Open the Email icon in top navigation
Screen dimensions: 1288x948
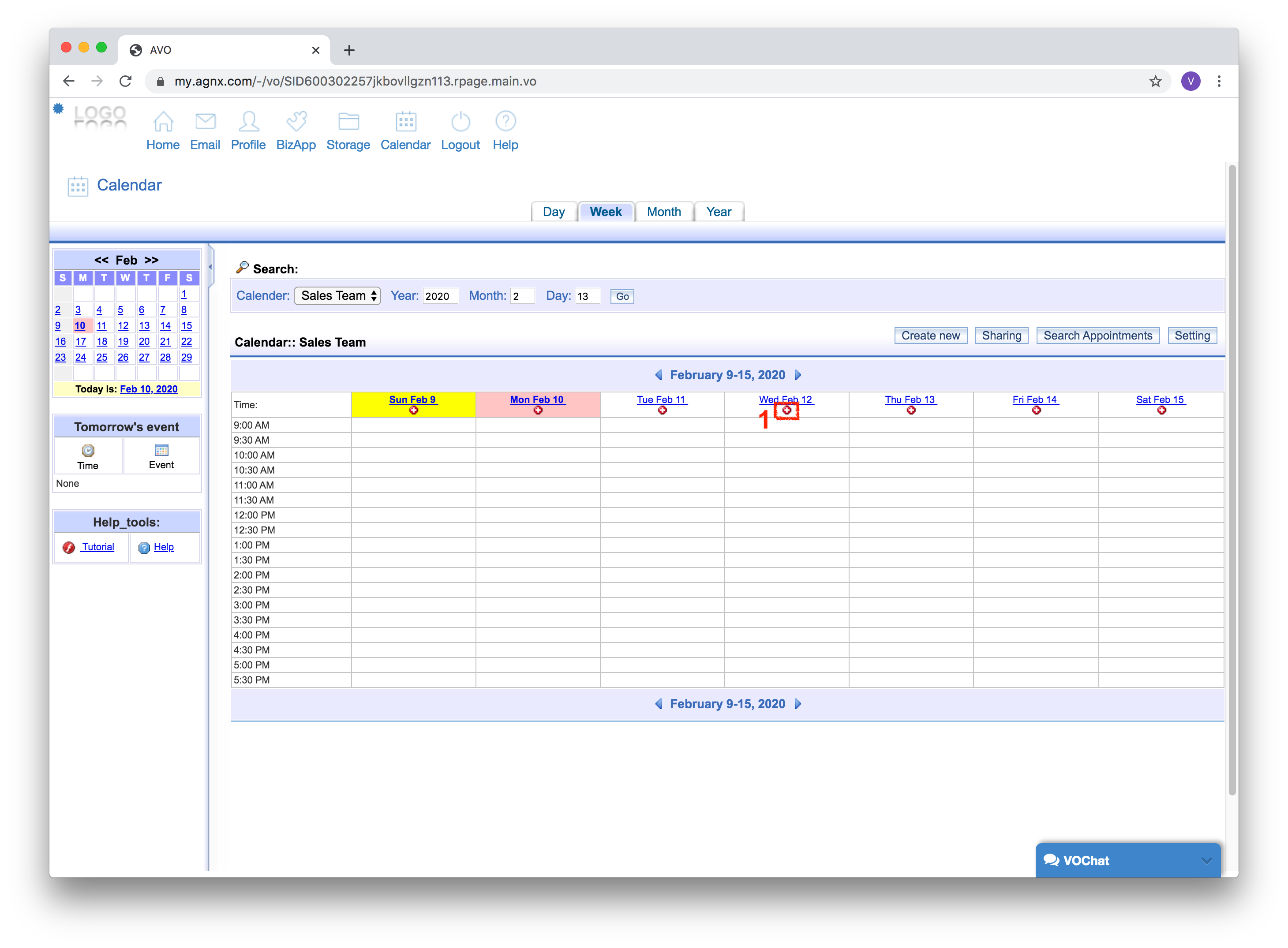pos(205,122)
